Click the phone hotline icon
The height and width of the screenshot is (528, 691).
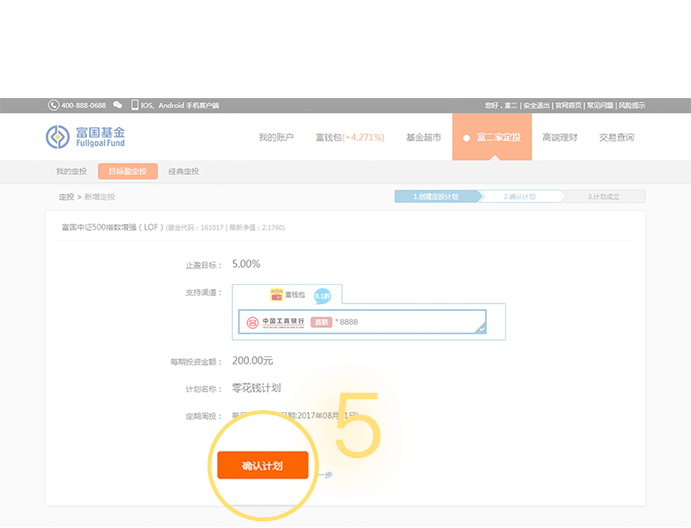[x=53, y=105]
